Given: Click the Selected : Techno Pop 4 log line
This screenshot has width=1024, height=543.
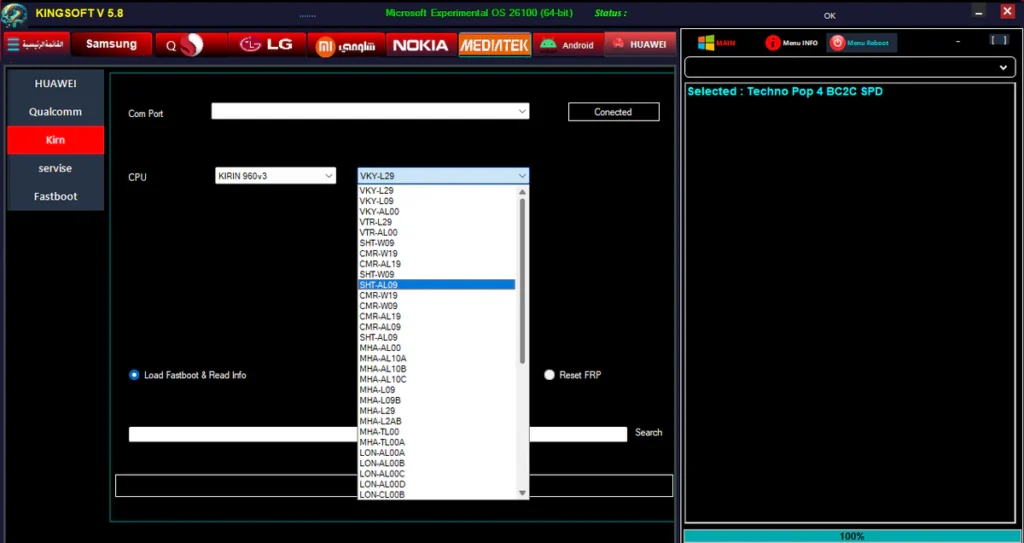Looking at the screenshot, I should (x=785, y=91).
